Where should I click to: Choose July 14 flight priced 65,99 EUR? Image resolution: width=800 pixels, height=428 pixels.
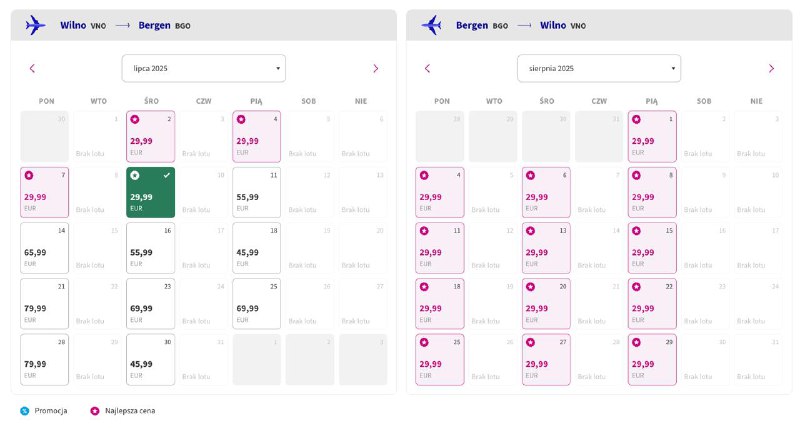click(x=44, y=248)
